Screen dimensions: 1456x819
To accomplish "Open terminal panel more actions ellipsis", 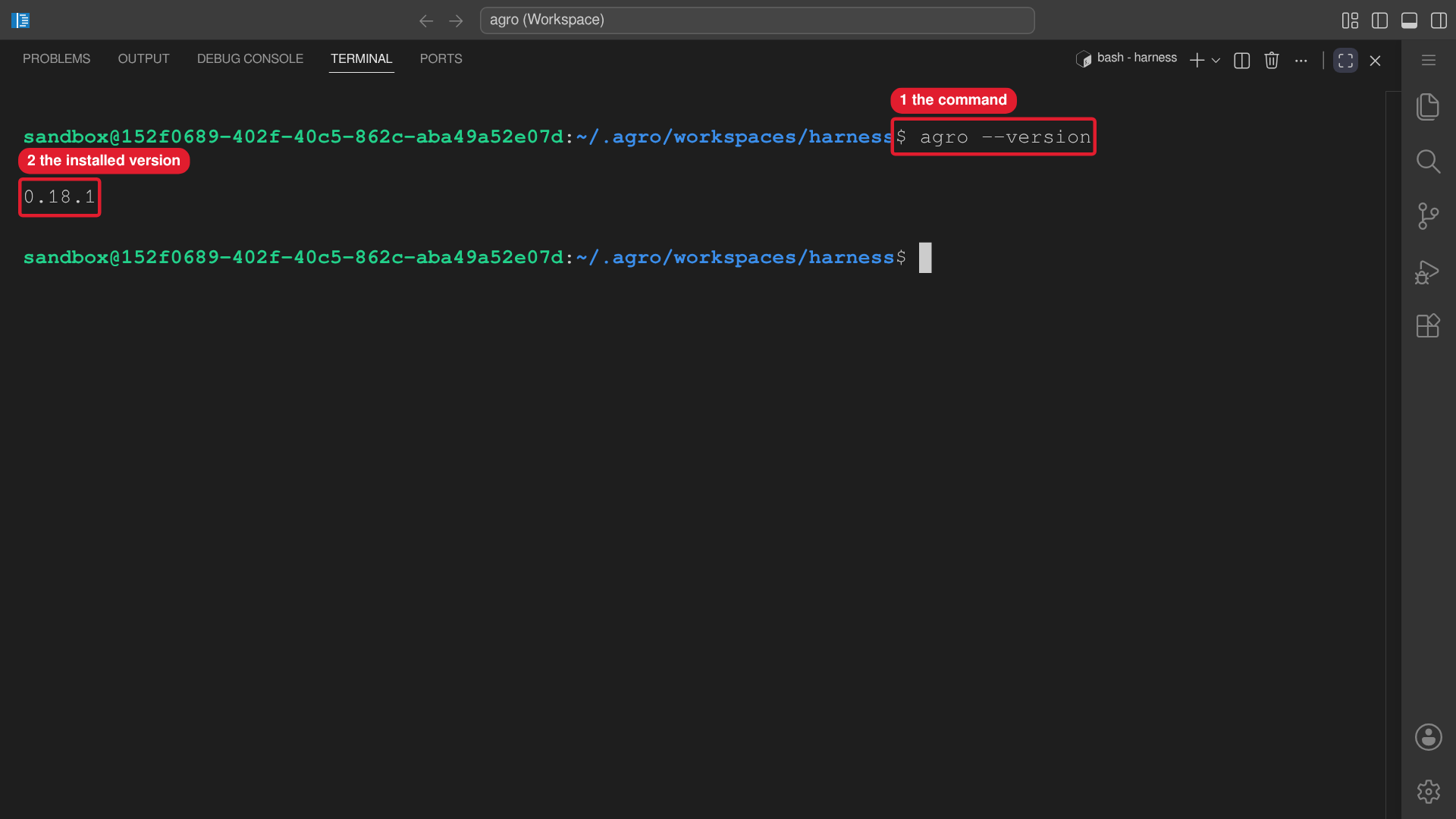I will tap(1301, 61).
